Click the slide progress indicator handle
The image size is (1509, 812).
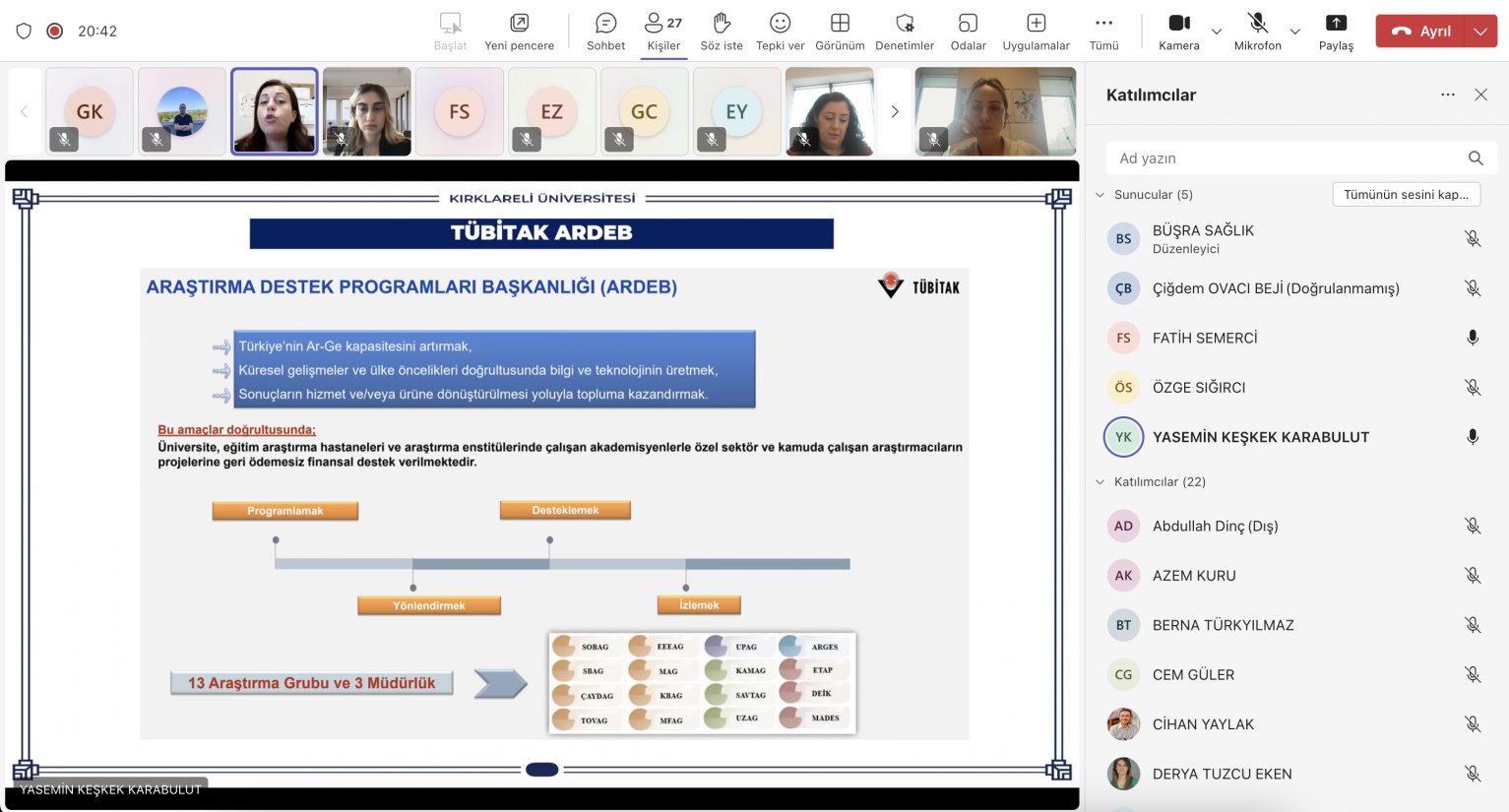(542, 770)
